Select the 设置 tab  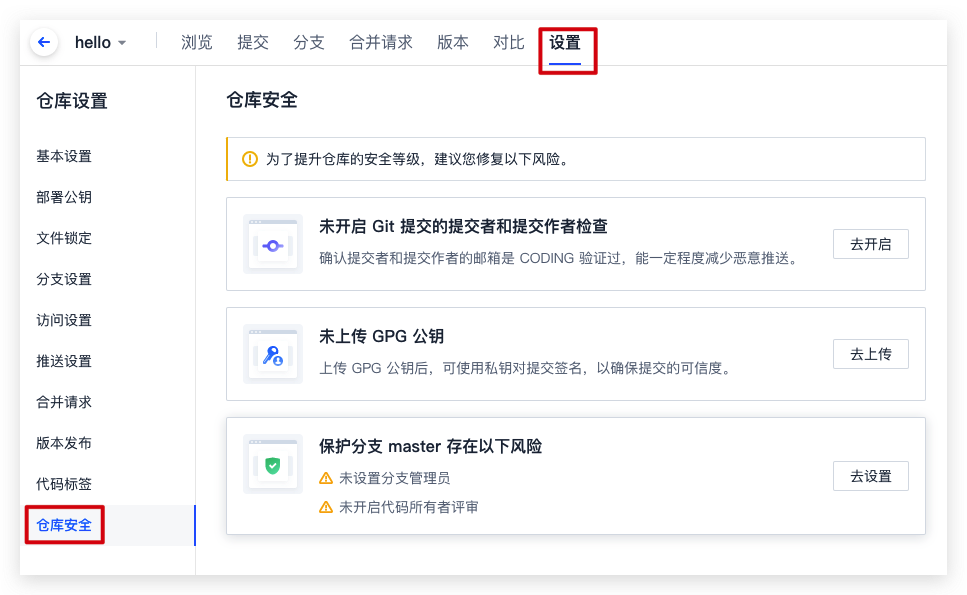pyautogui.click(x=565, y=43)
